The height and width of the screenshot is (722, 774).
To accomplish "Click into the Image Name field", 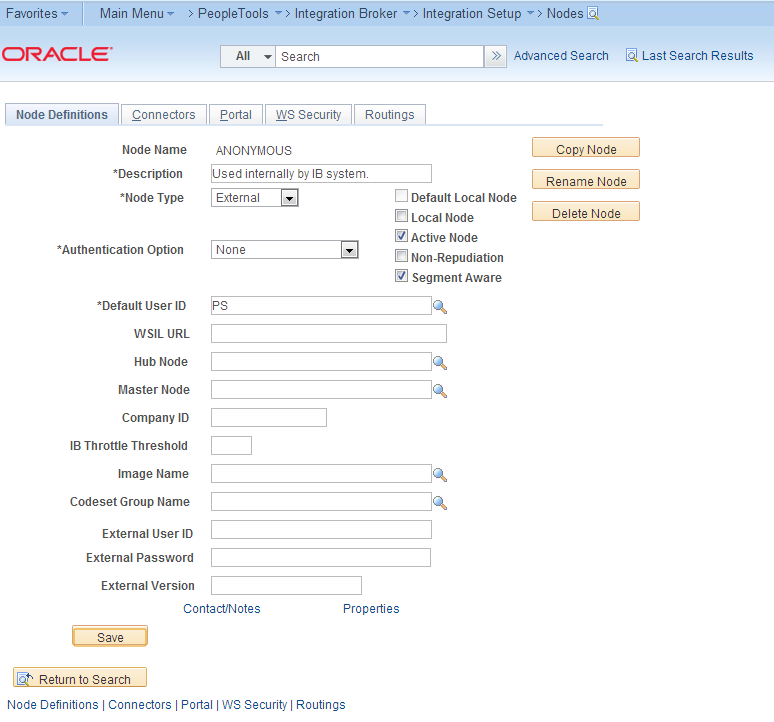I will coord(321,473).
